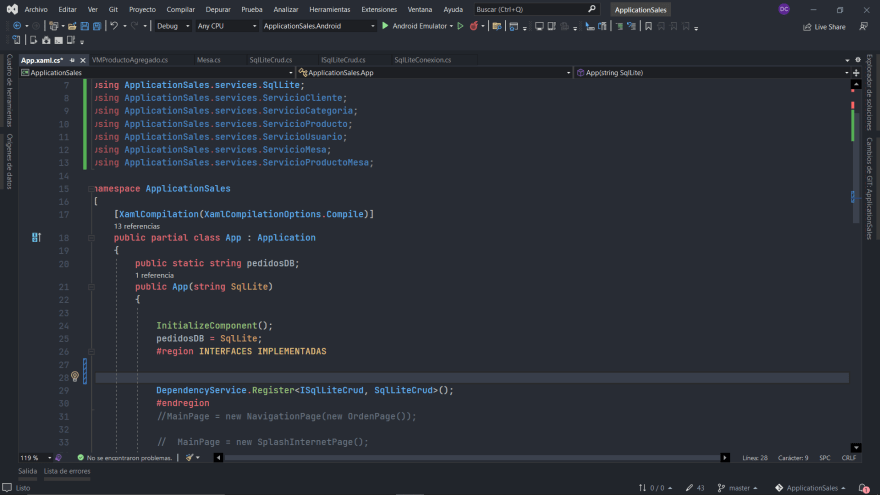Viewport: 880px width, 495px height.
Task: Click the navigate backward arrow icon
Action: [x=17, y=26]
